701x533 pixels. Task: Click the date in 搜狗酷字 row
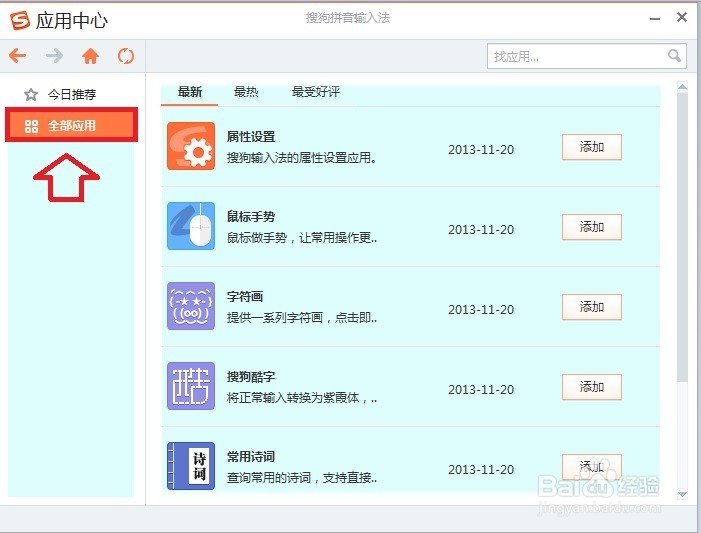pos(481,389)
